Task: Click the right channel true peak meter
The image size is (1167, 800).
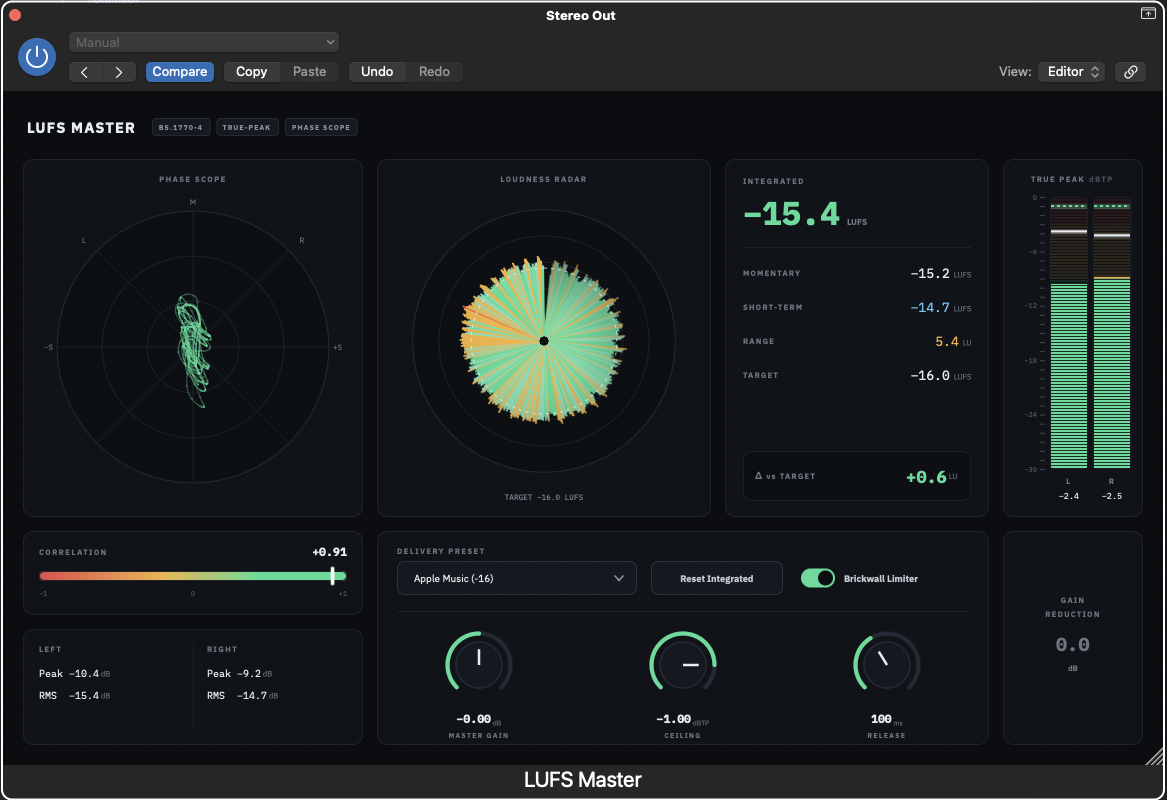Action: (x=1112, y=333)
